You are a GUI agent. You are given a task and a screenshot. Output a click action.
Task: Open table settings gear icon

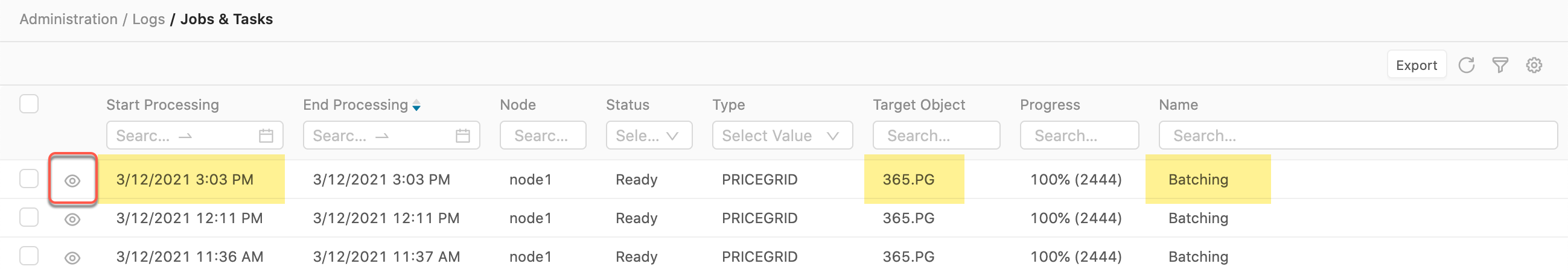pos(1534,65)
